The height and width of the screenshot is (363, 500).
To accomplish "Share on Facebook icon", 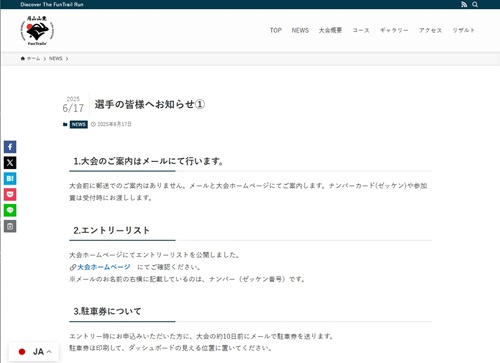I will click(10, 147).
